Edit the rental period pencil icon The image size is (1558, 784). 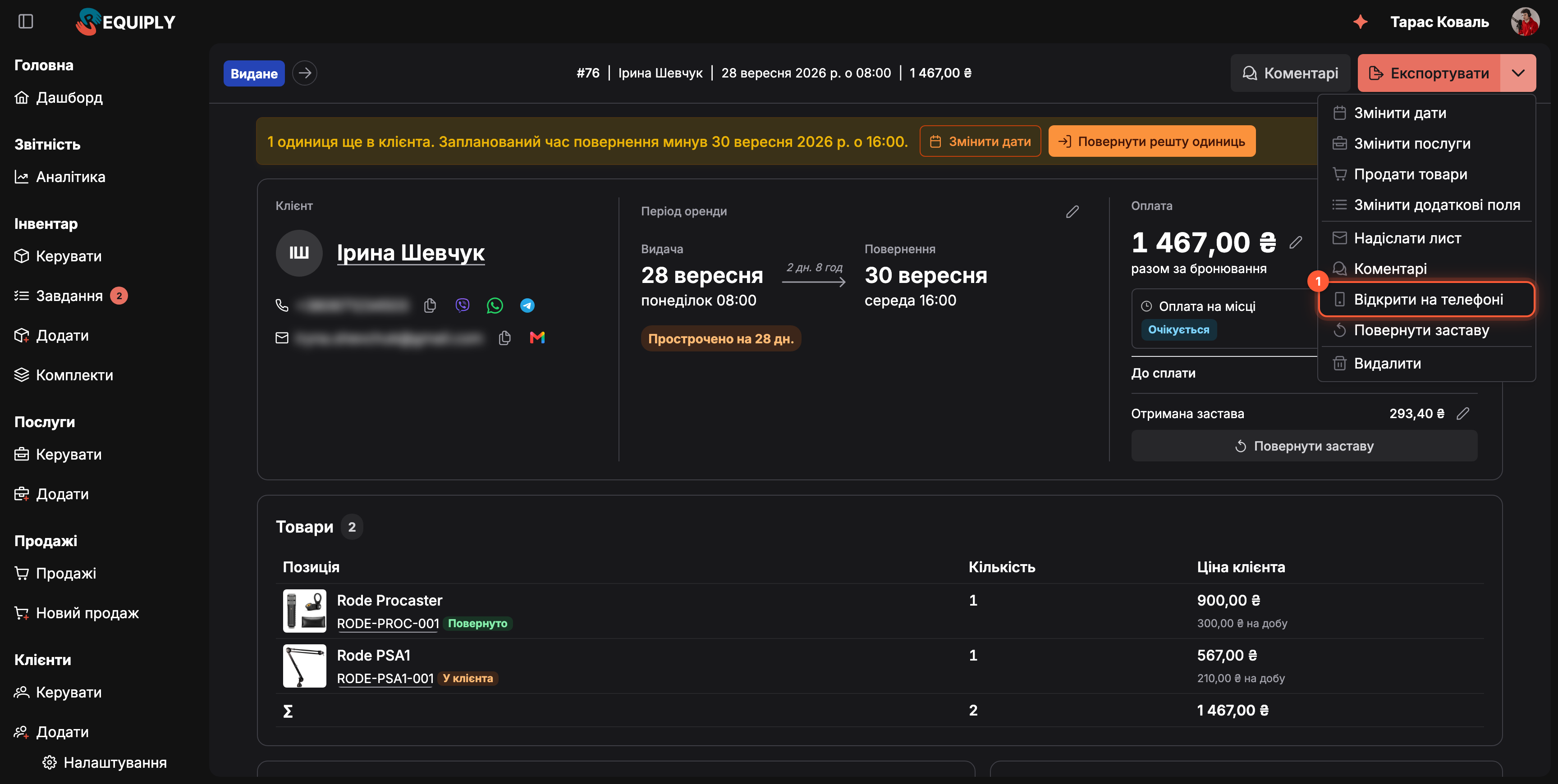pyautogui.click(x=1072, y=212)
